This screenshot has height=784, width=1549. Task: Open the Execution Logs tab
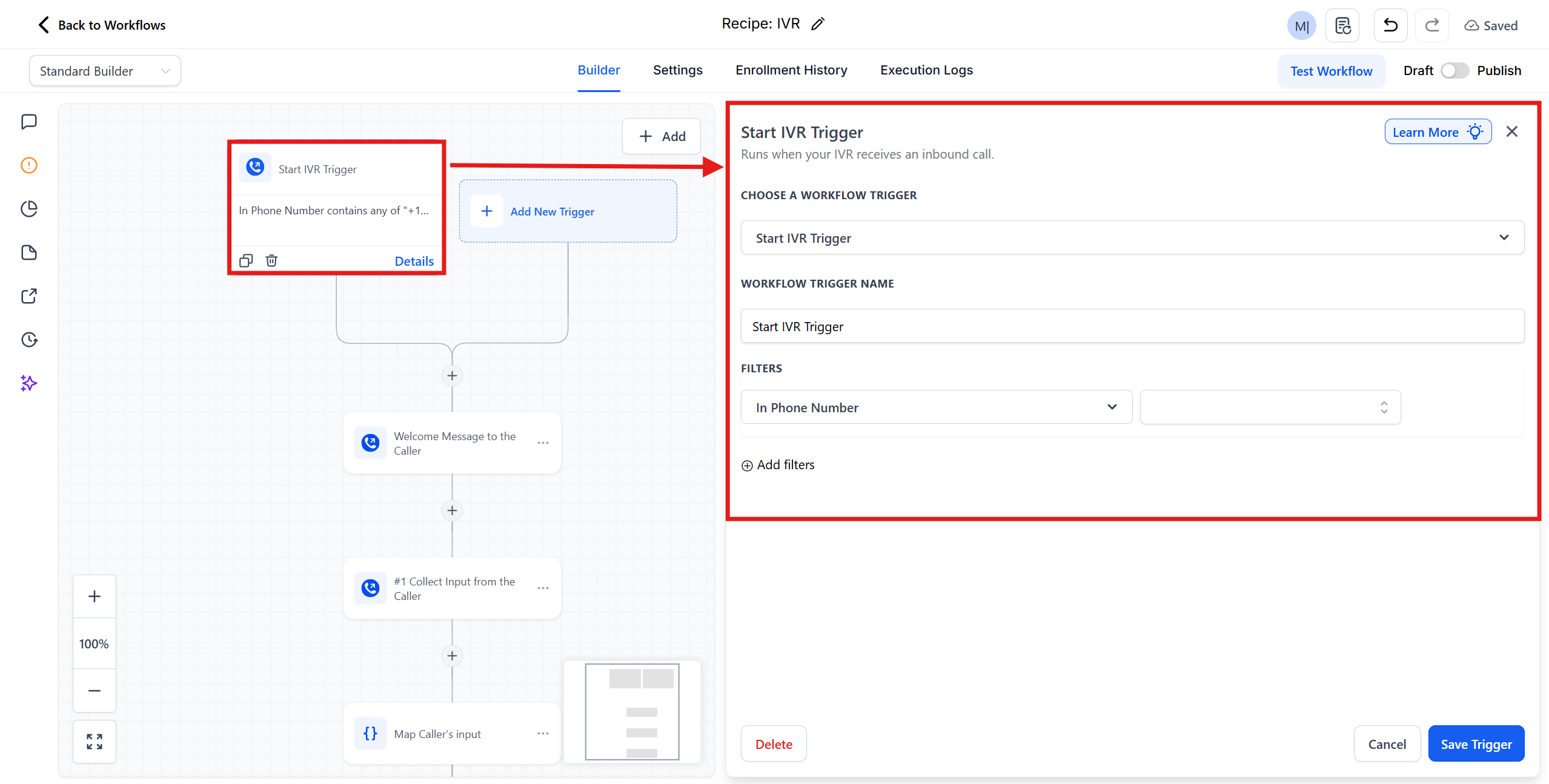926,70
